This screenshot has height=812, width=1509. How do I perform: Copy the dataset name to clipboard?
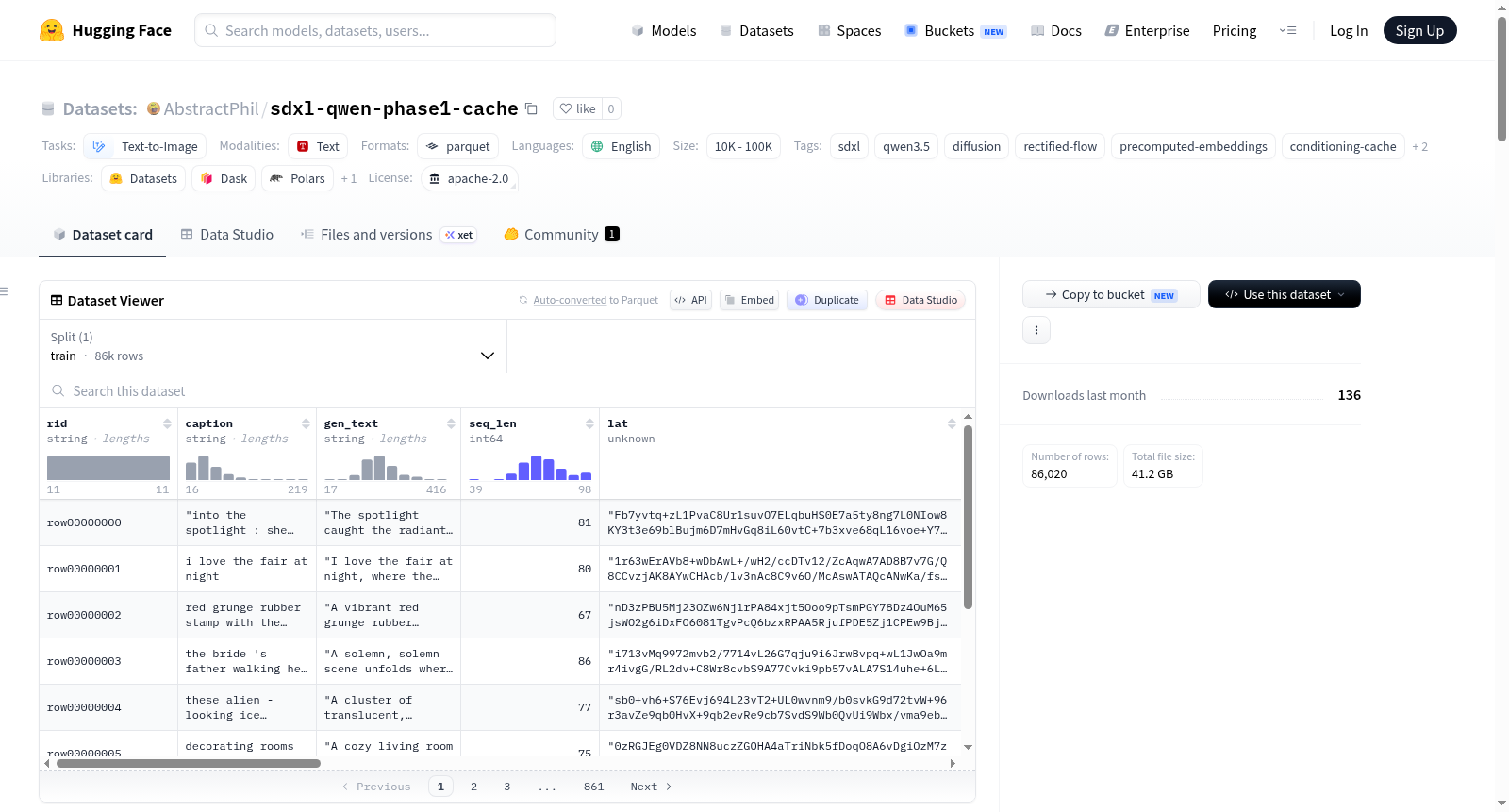(x=531, y=108)
